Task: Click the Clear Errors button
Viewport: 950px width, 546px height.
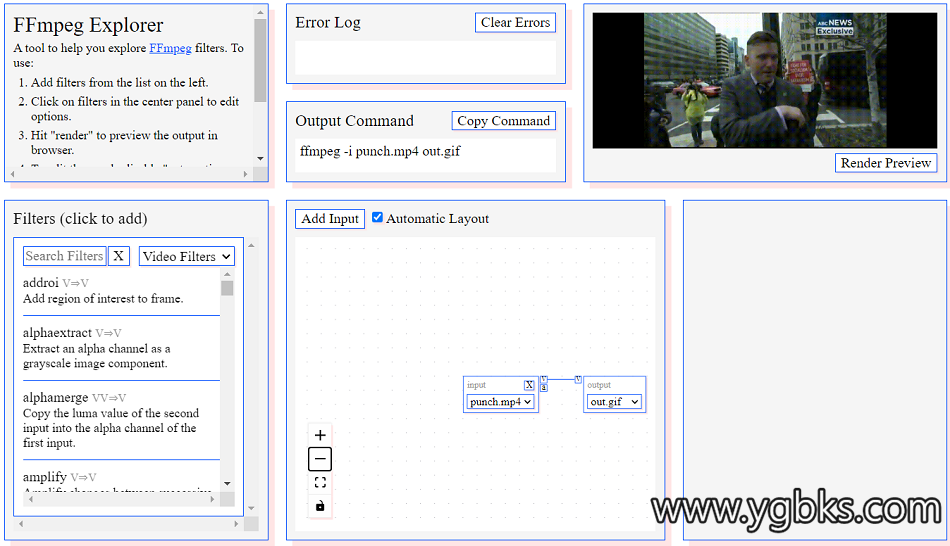Action: (x=515, y=22)
